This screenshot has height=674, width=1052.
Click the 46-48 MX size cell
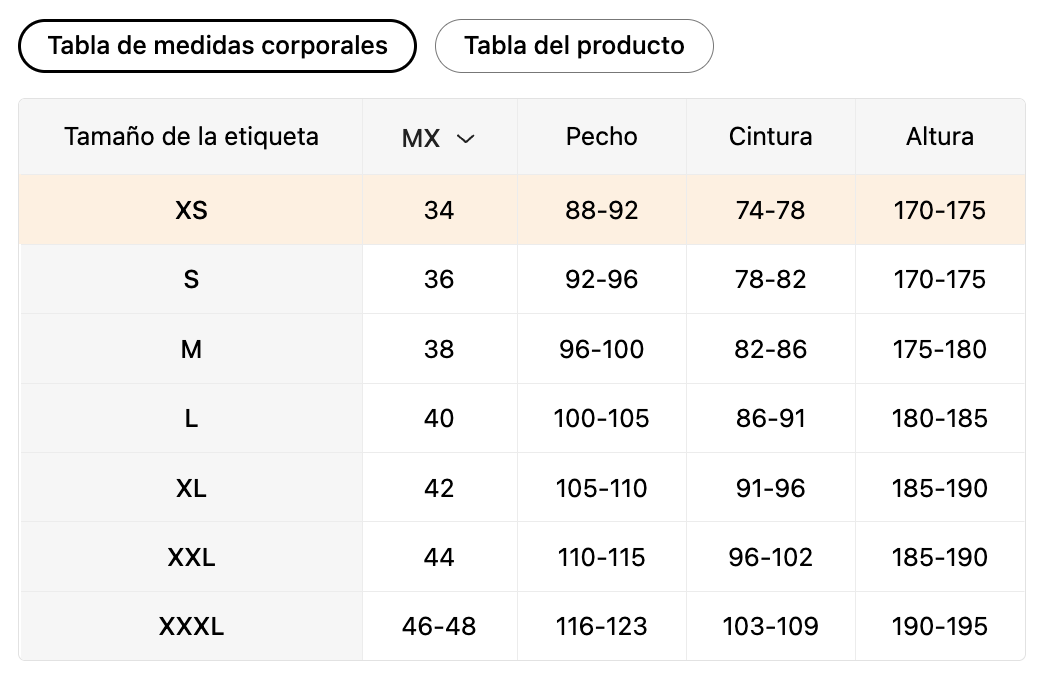coord(439,626)
